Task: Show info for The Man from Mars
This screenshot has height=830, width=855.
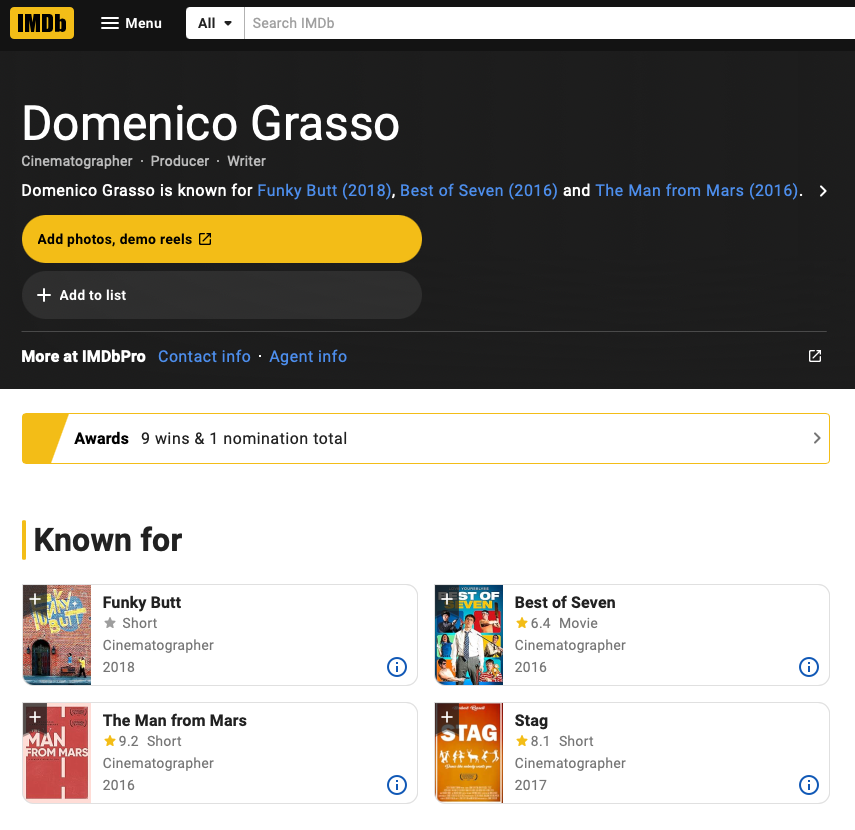Action: [397, 785]
